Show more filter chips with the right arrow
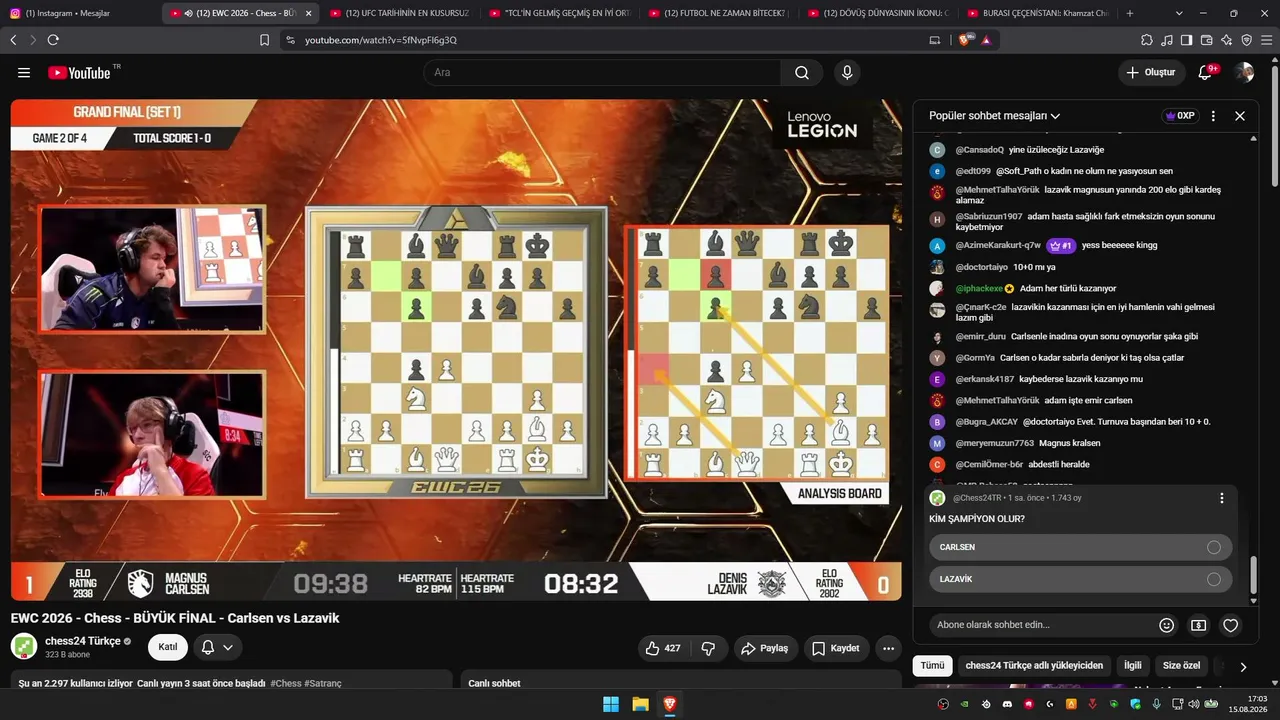The image size is (1280, 720). tap(1243, 666)
